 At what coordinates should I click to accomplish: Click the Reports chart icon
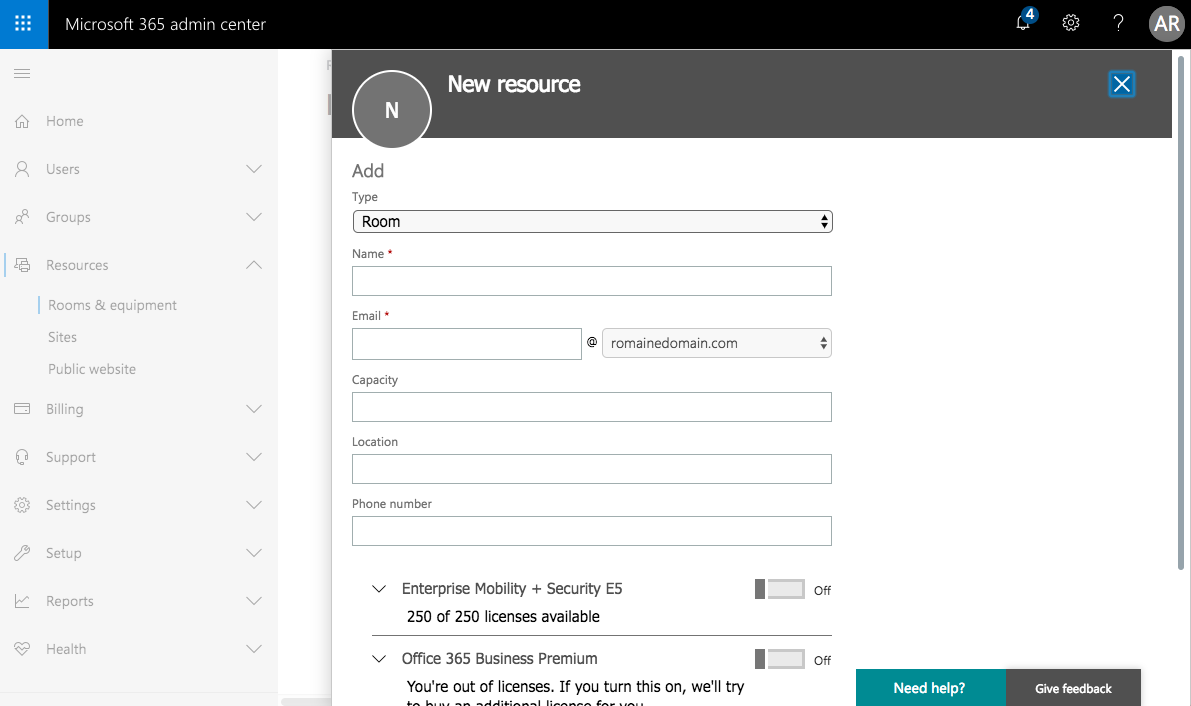point(22,601)
